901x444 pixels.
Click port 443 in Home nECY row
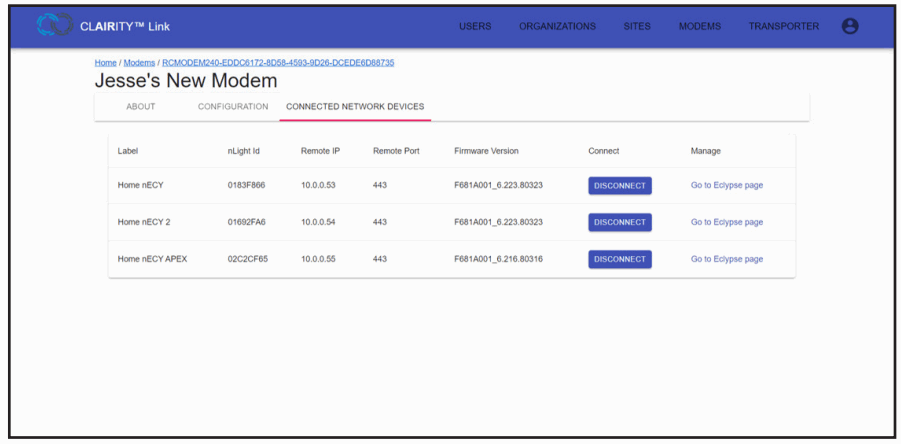(x=380, y=186)
